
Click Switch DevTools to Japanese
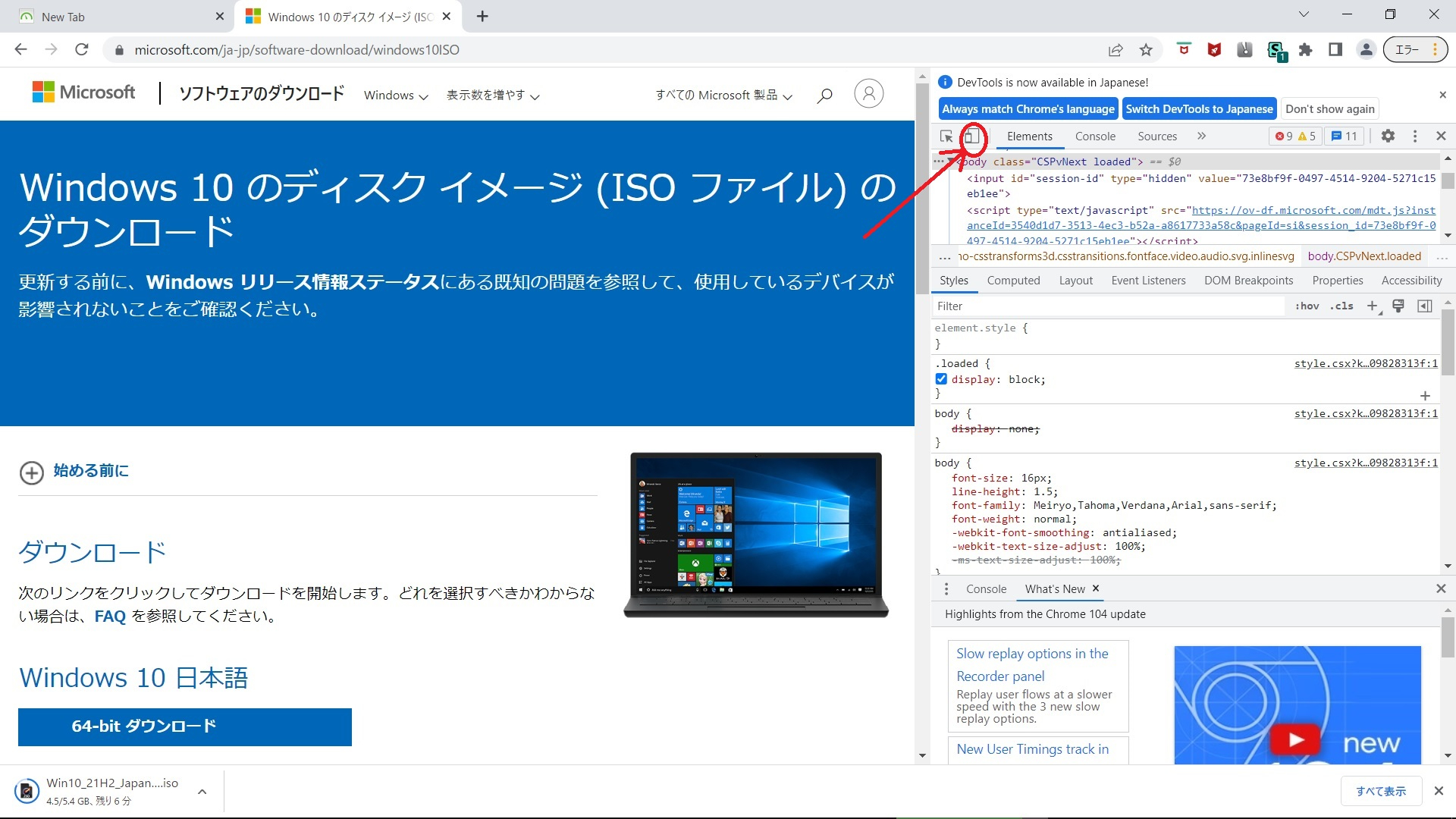pos(1199,108)
